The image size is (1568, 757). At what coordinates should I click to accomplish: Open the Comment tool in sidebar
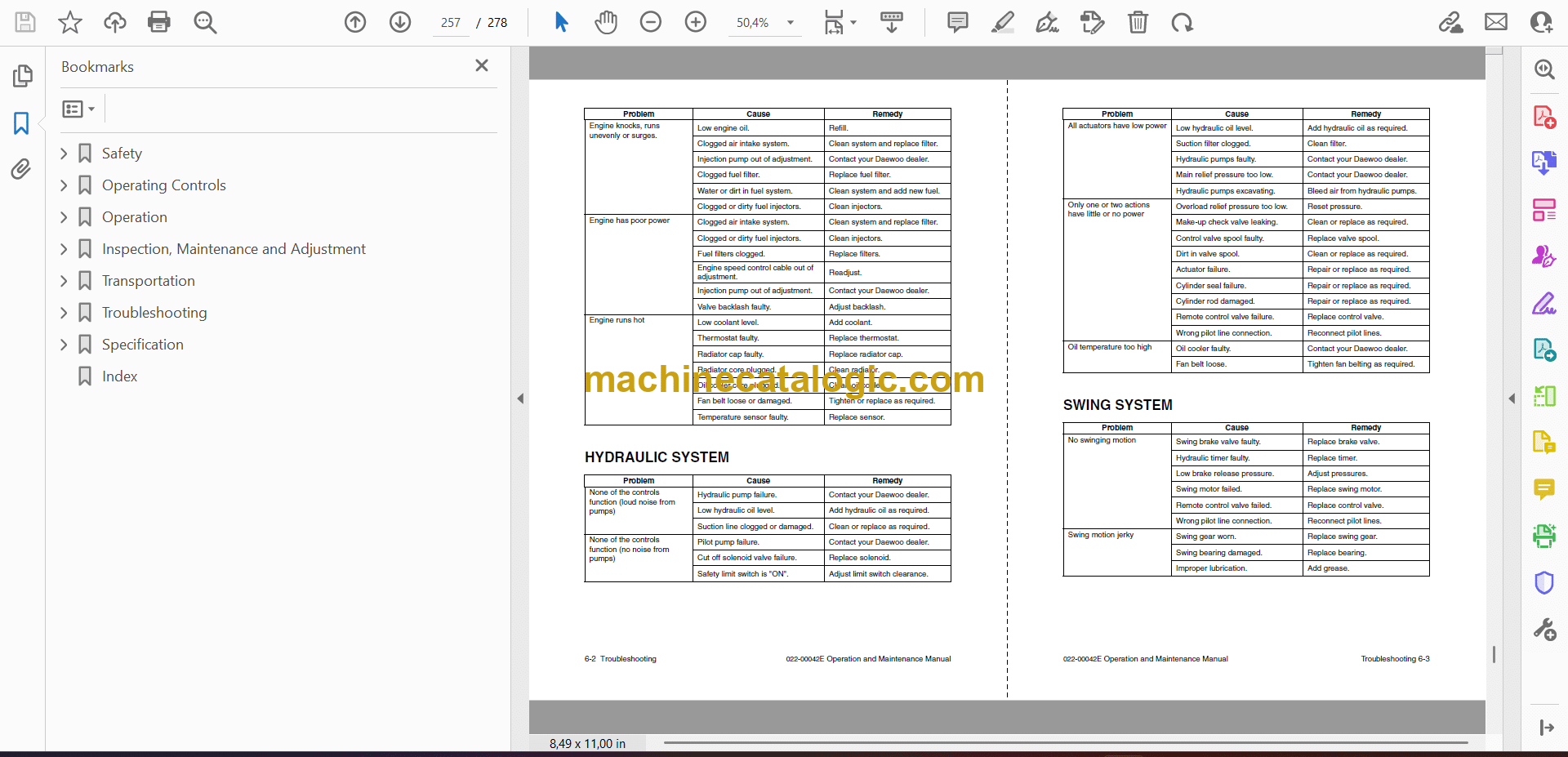point(1544,489)
